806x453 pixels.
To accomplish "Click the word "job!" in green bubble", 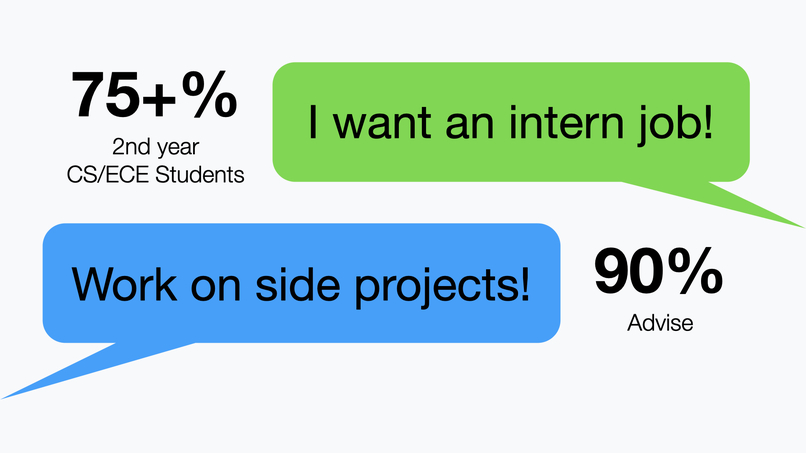I will coord(676,125).
